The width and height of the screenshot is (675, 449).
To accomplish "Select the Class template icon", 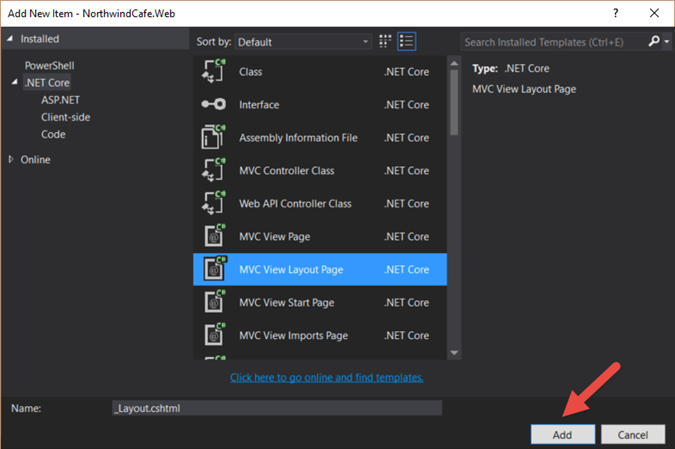I will point(213,72).
